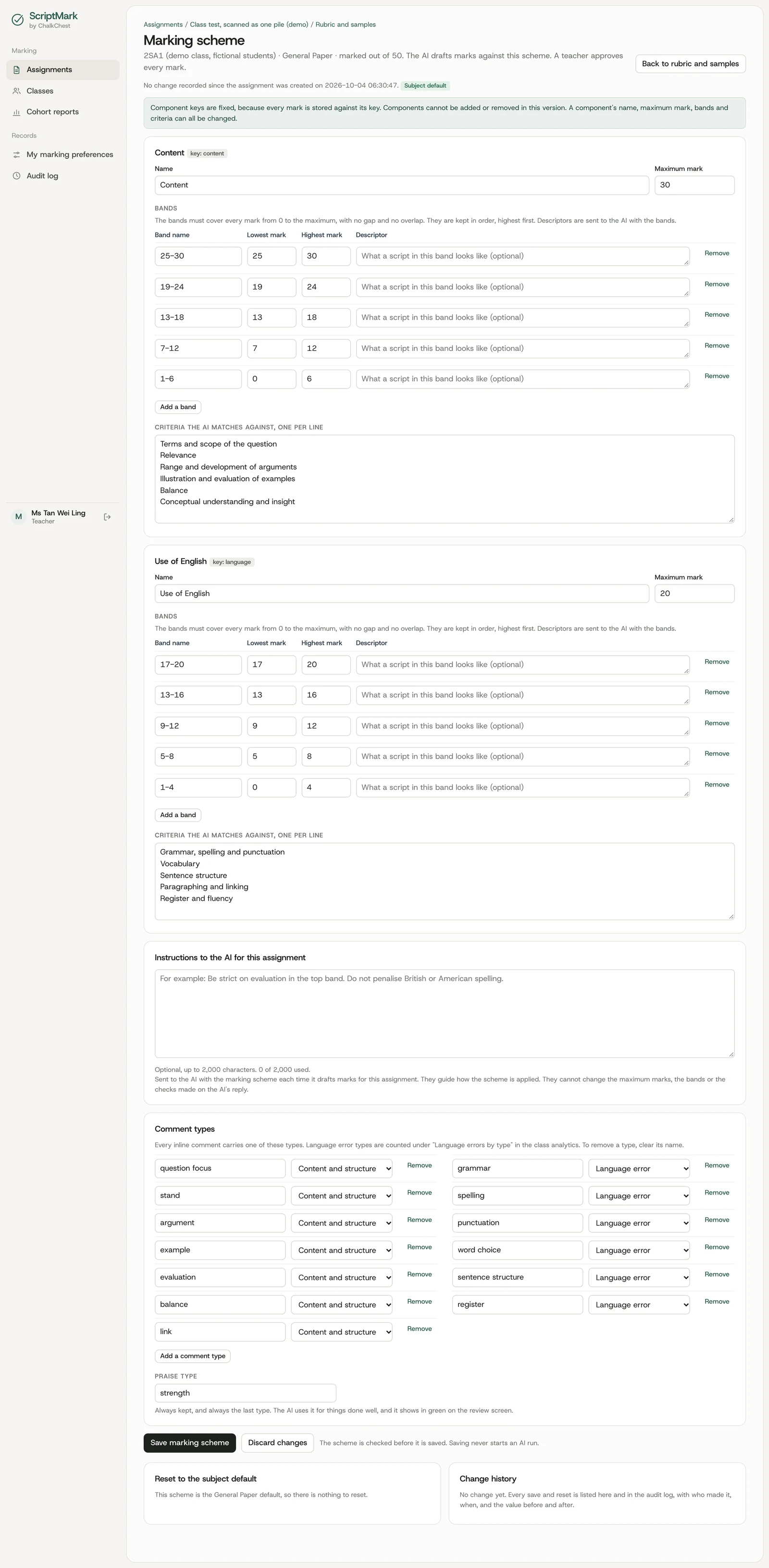The width and height of the screenshot is (769, 1568).
Task: Click Add a comment type
Action: (x=192, y=1356)
